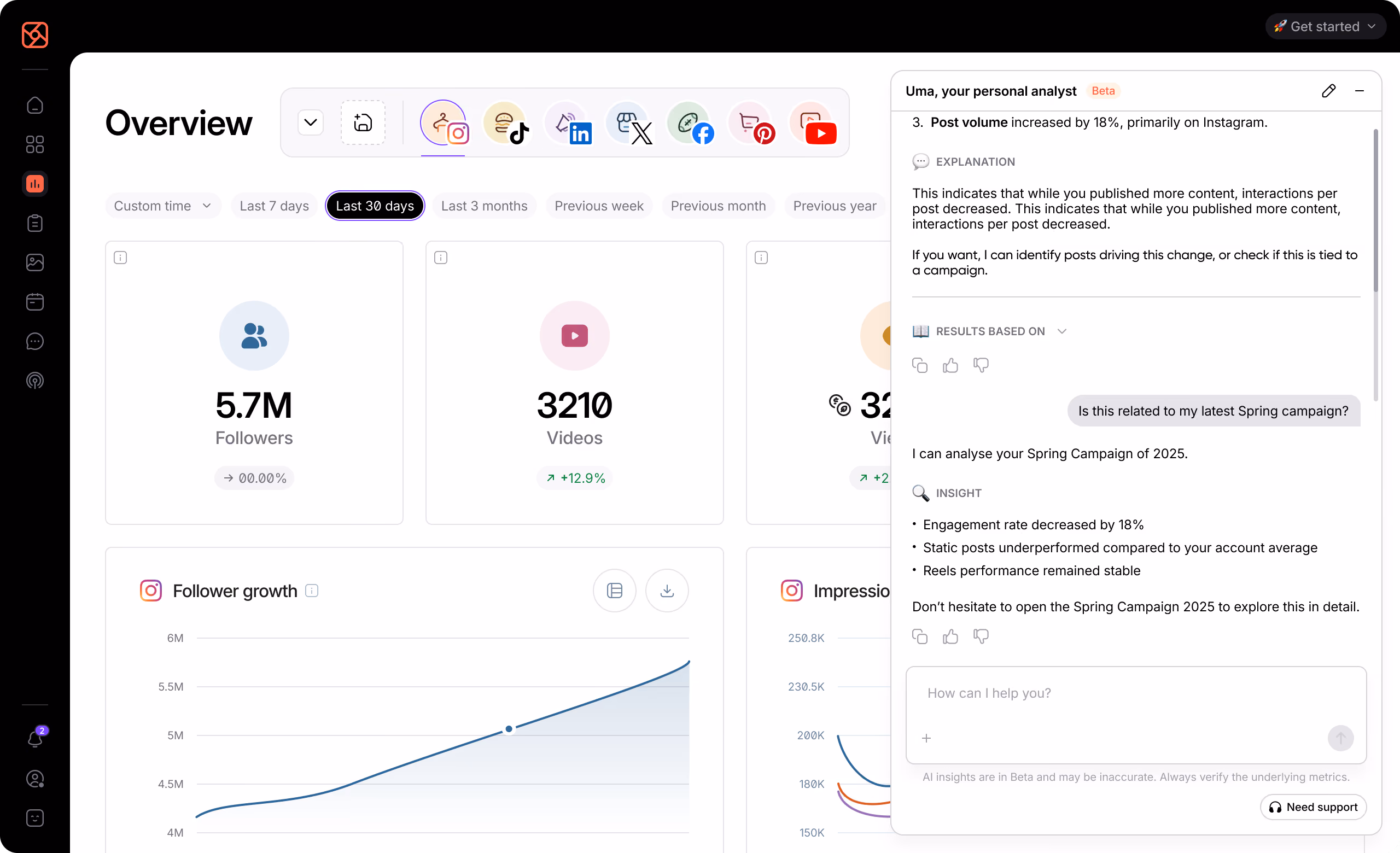Click the send arrow in chat box

(1340, 738)
